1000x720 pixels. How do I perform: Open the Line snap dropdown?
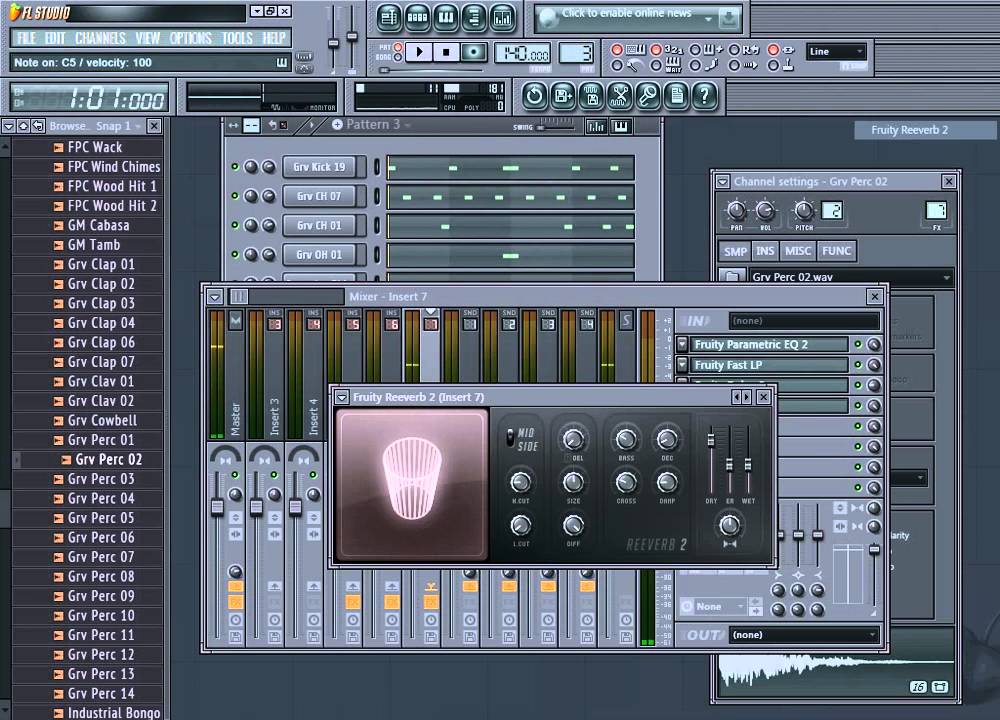pos(835,52)
